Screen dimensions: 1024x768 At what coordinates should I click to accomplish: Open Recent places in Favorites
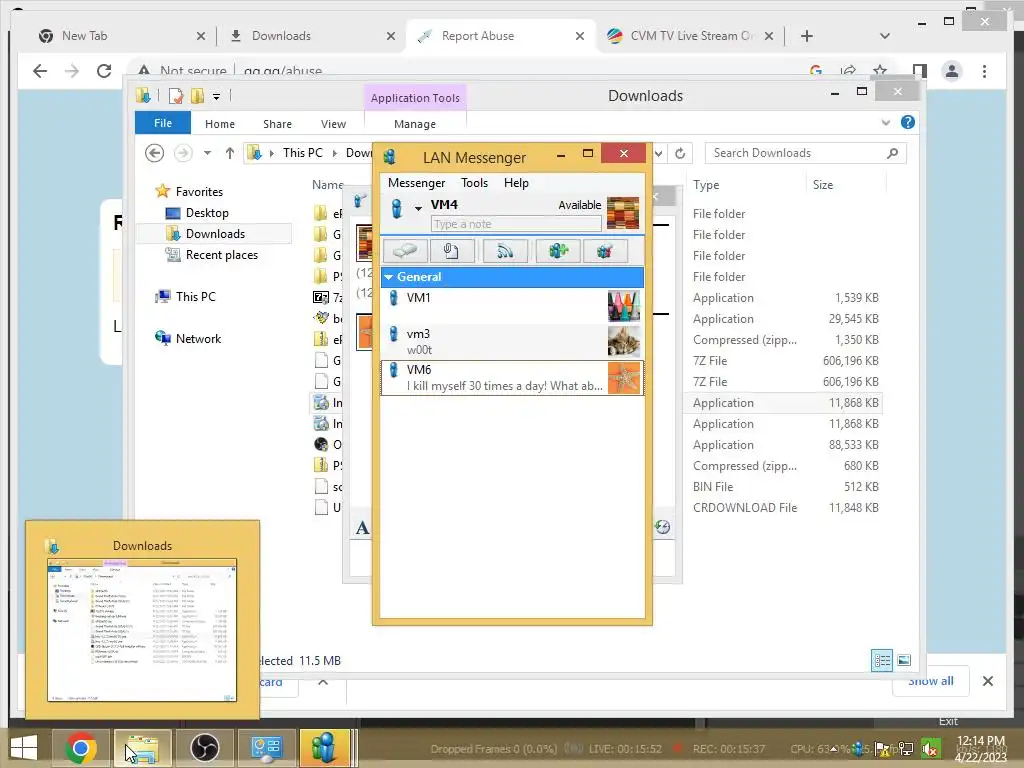tap(221, 255)
